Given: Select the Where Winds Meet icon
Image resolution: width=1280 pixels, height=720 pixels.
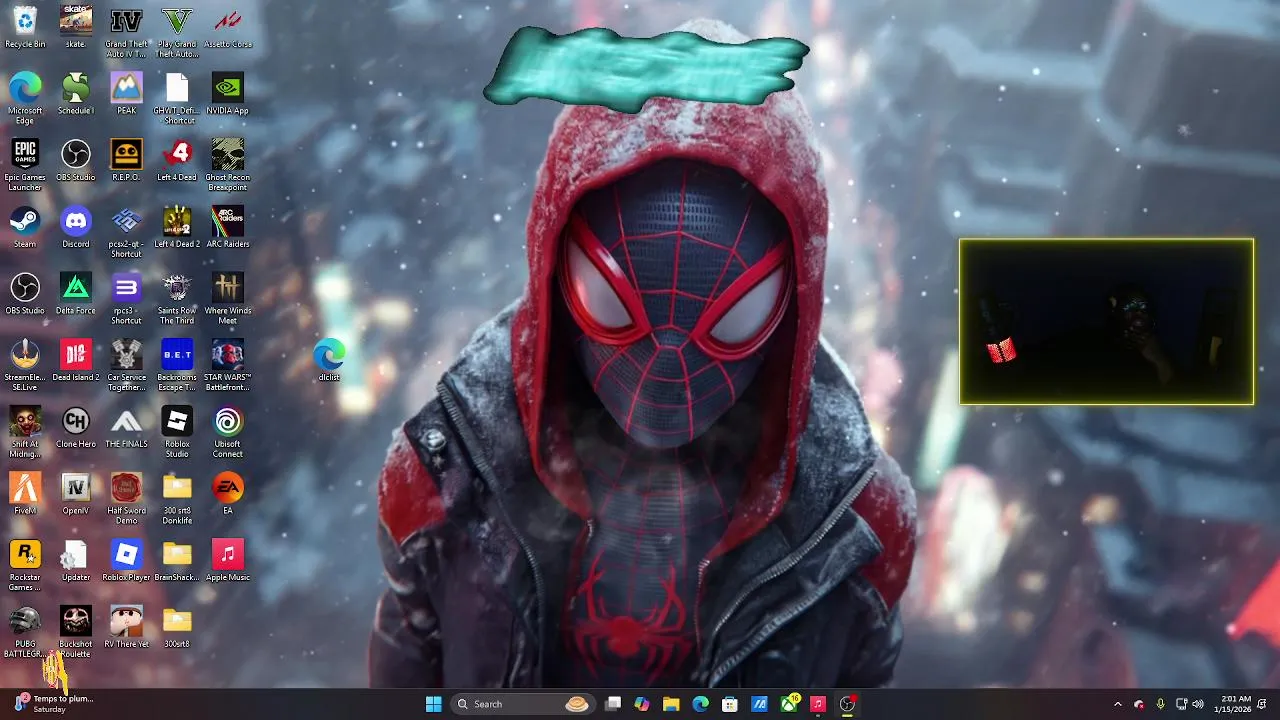Looking at the screenshot, I should [228, 299].
